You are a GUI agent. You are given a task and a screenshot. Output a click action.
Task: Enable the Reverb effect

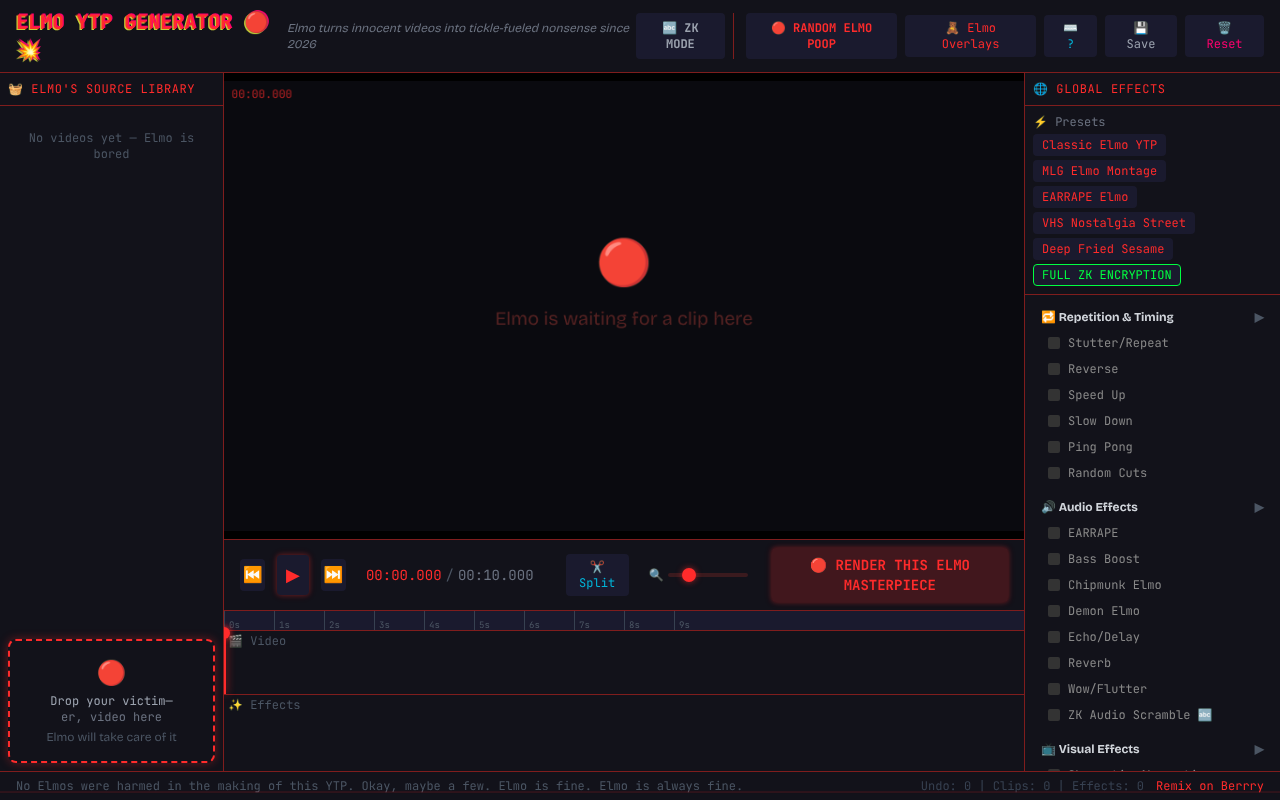(x=1054, y=663)
